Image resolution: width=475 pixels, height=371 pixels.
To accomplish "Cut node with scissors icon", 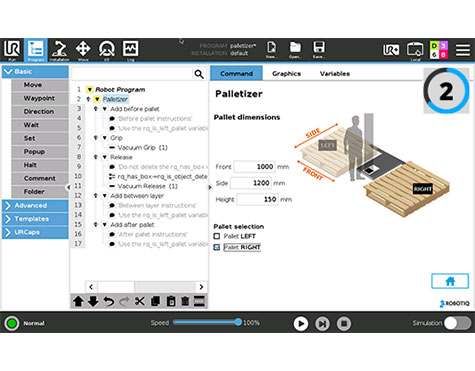I will tap(140, 301).
